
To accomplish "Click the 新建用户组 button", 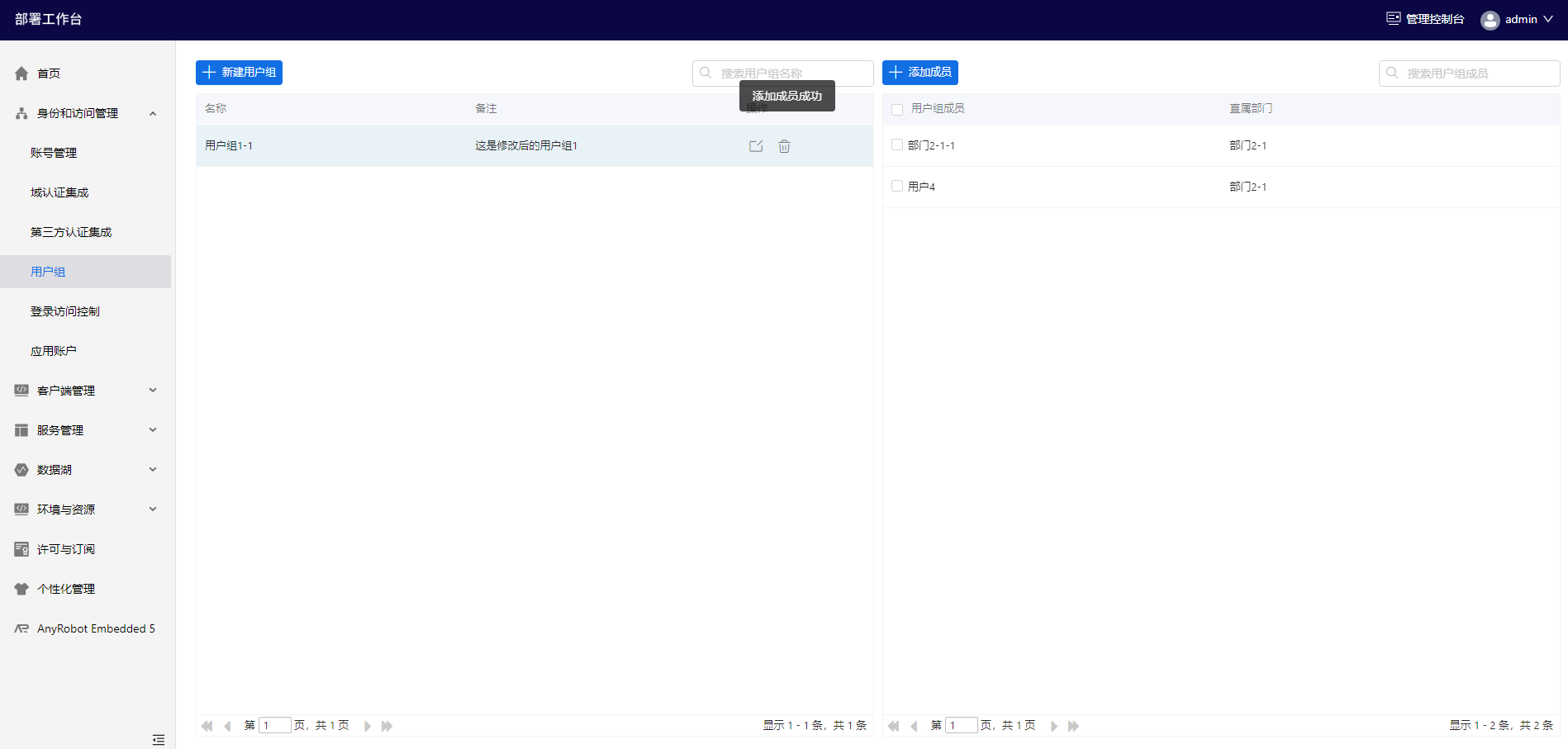I will click(239, 73).
